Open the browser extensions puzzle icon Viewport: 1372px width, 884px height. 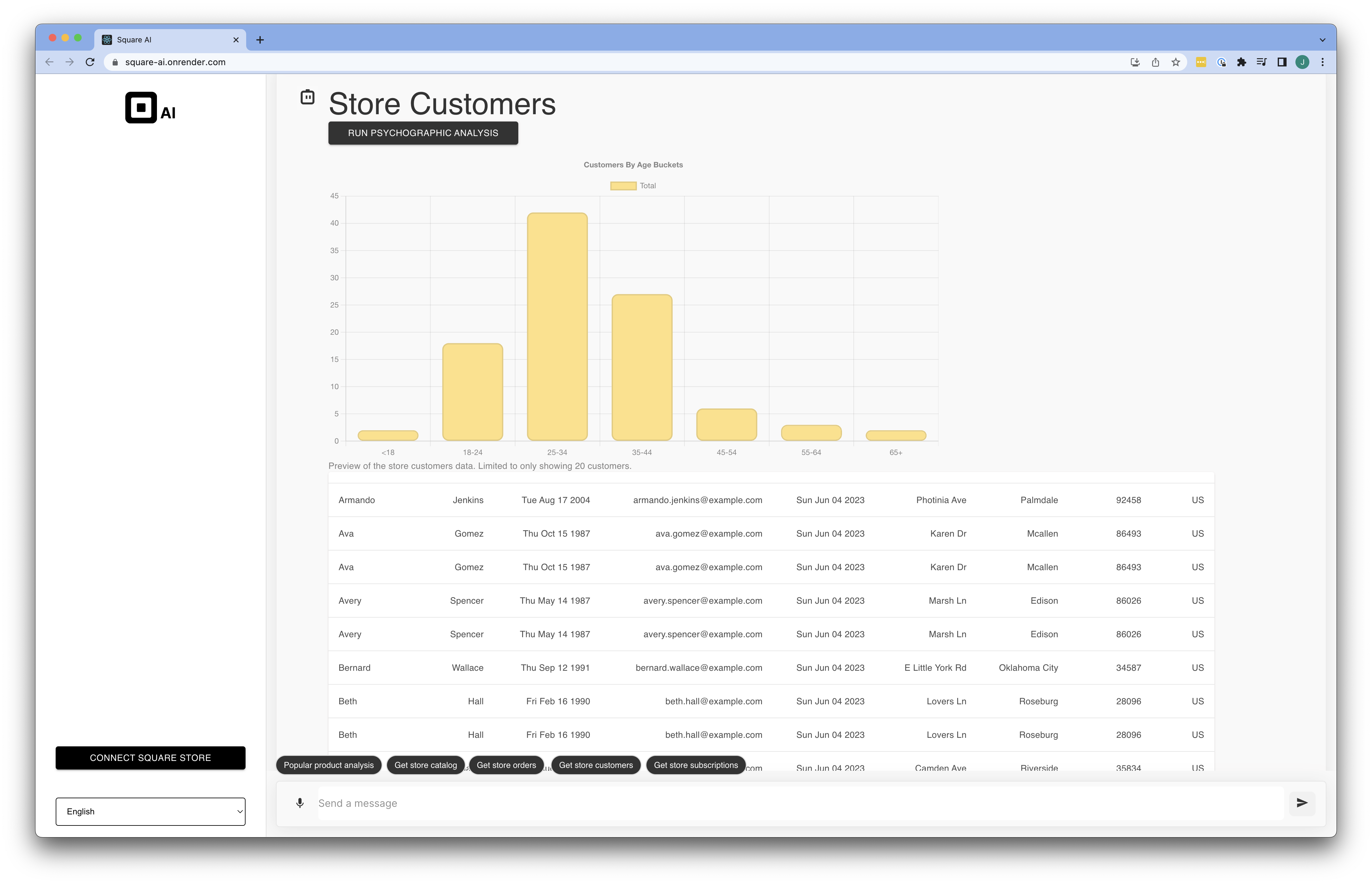[1242, 62]
